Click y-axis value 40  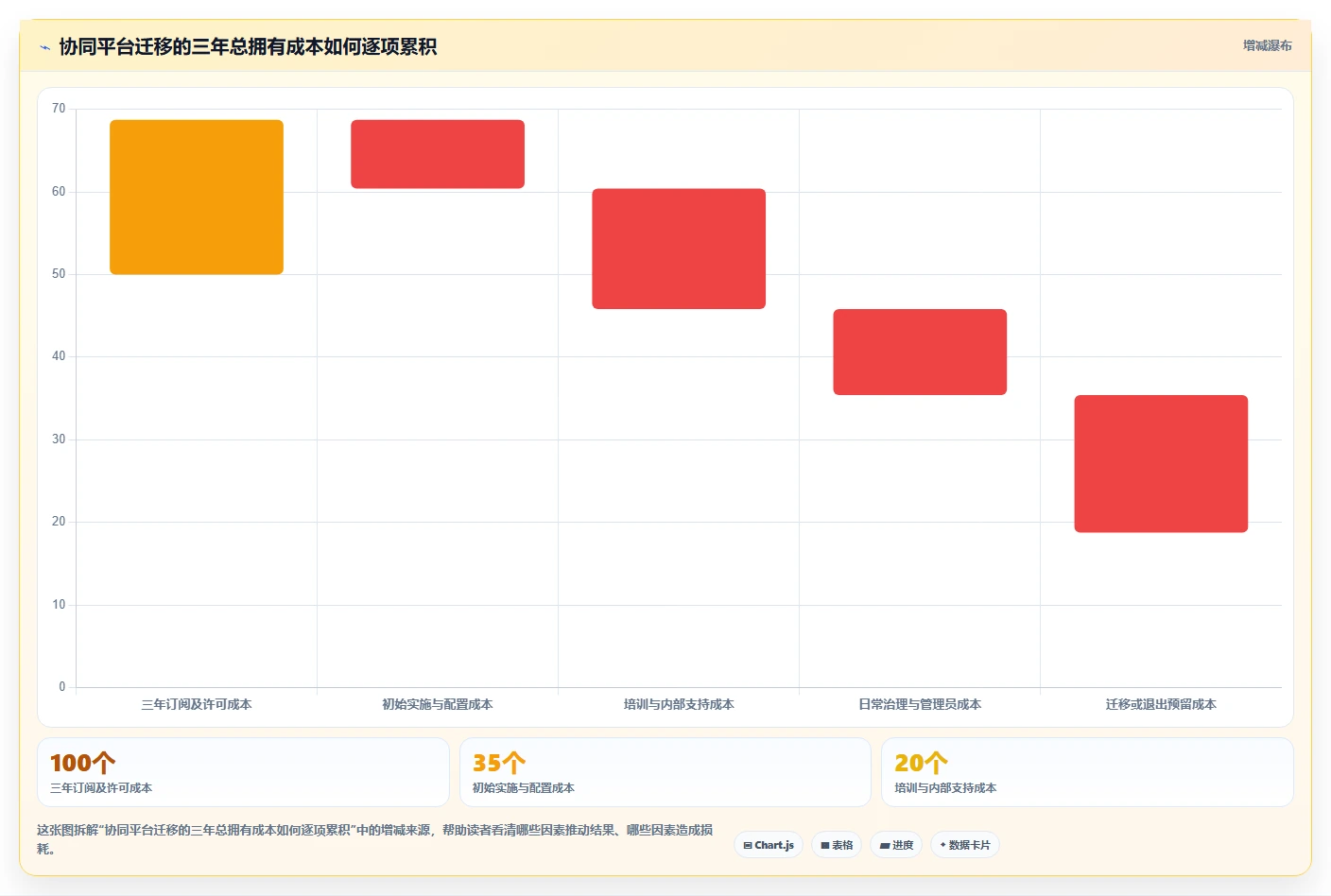coord(59,356)
